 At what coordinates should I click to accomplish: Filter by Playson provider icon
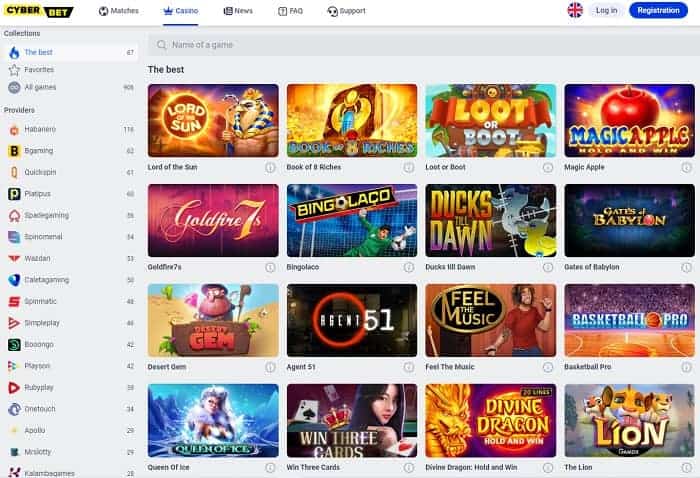tap(12, 366)
